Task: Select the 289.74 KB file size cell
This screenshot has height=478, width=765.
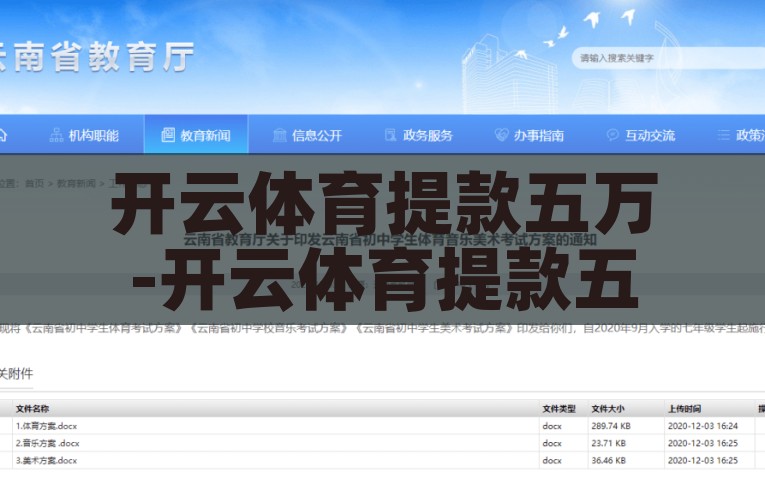Action: tap(611, 426)
